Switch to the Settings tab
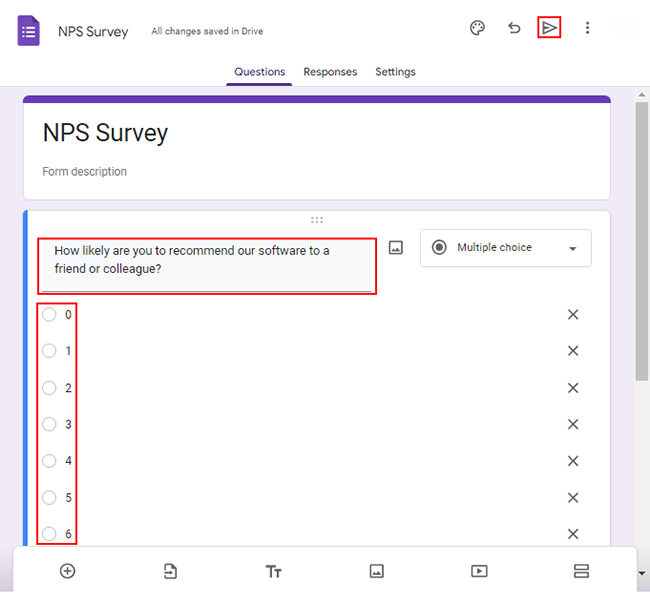The width and height of the screenshot is (650, 605). tap(395, 72)
